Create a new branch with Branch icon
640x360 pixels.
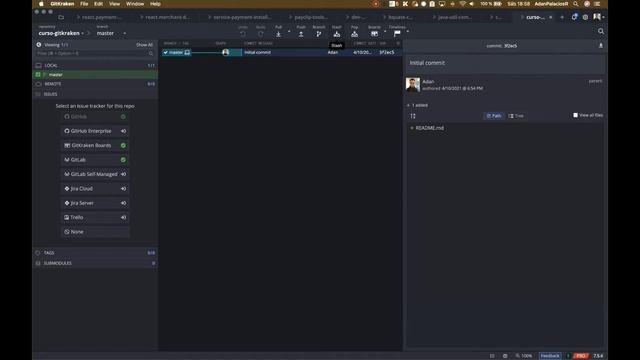(319, 34)
